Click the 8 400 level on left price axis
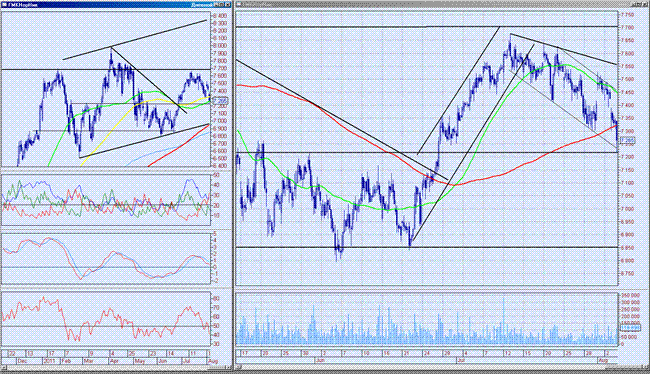 point(220,15)
